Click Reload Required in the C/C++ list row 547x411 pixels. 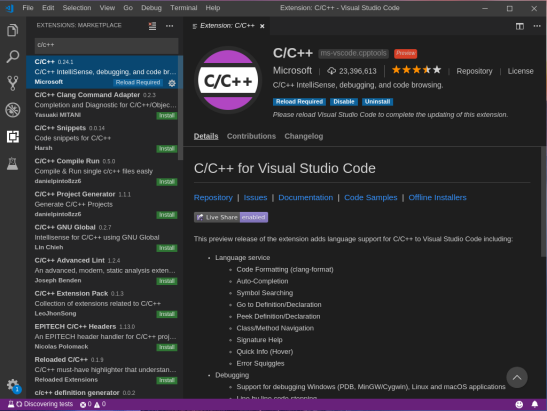click(138, 82)
